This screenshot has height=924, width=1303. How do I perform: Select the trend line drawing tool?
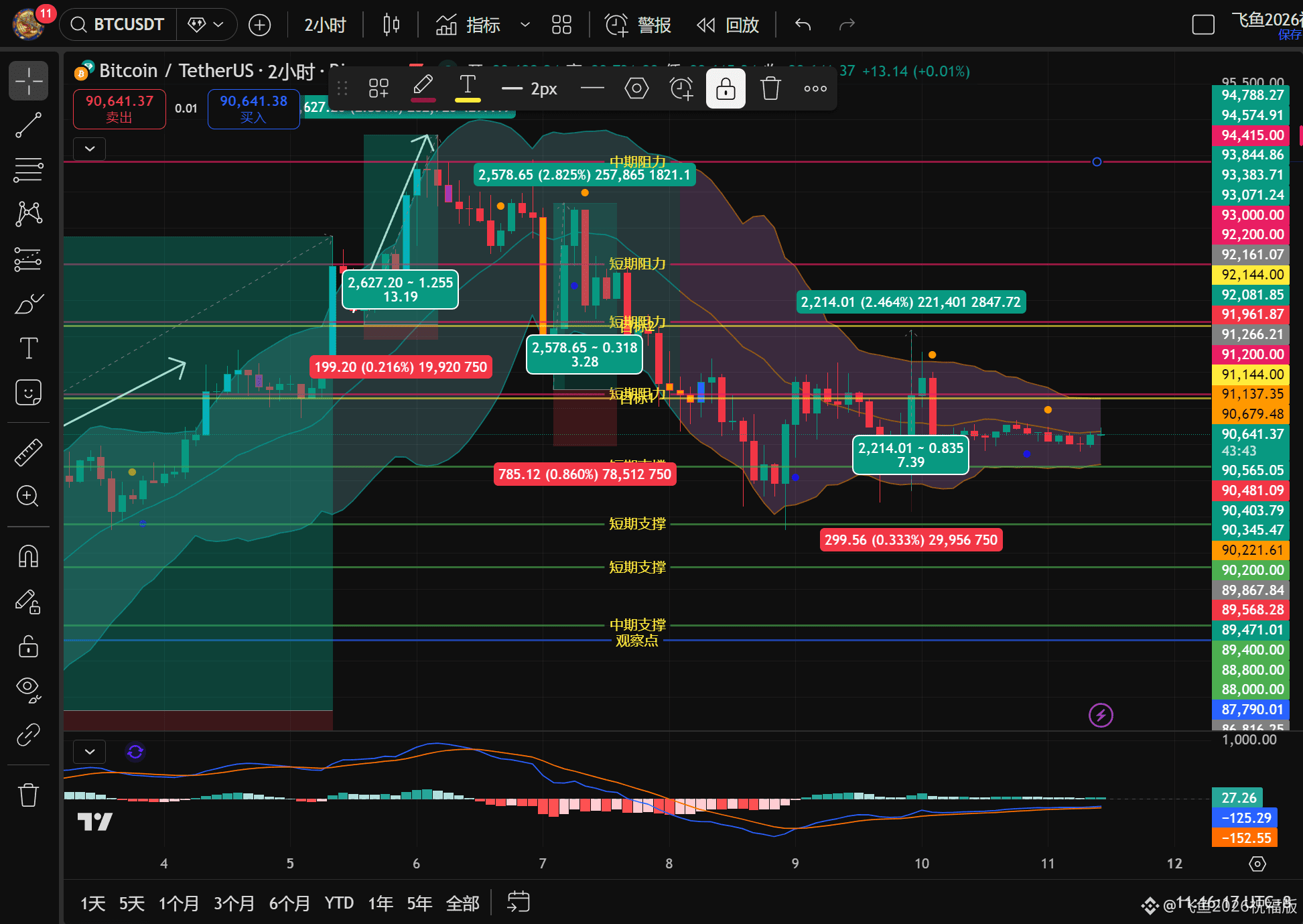(x=28, y=125)
